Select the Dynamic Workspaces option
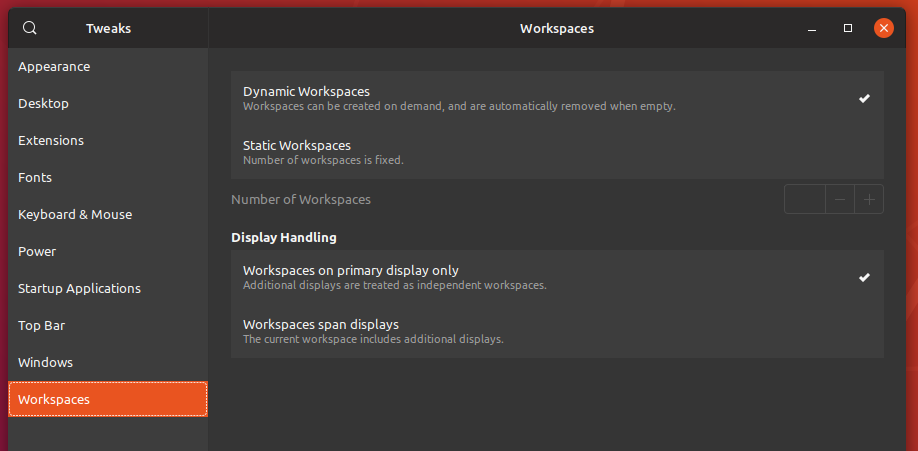This screenshot has width=918, height=451. [557, 98]
